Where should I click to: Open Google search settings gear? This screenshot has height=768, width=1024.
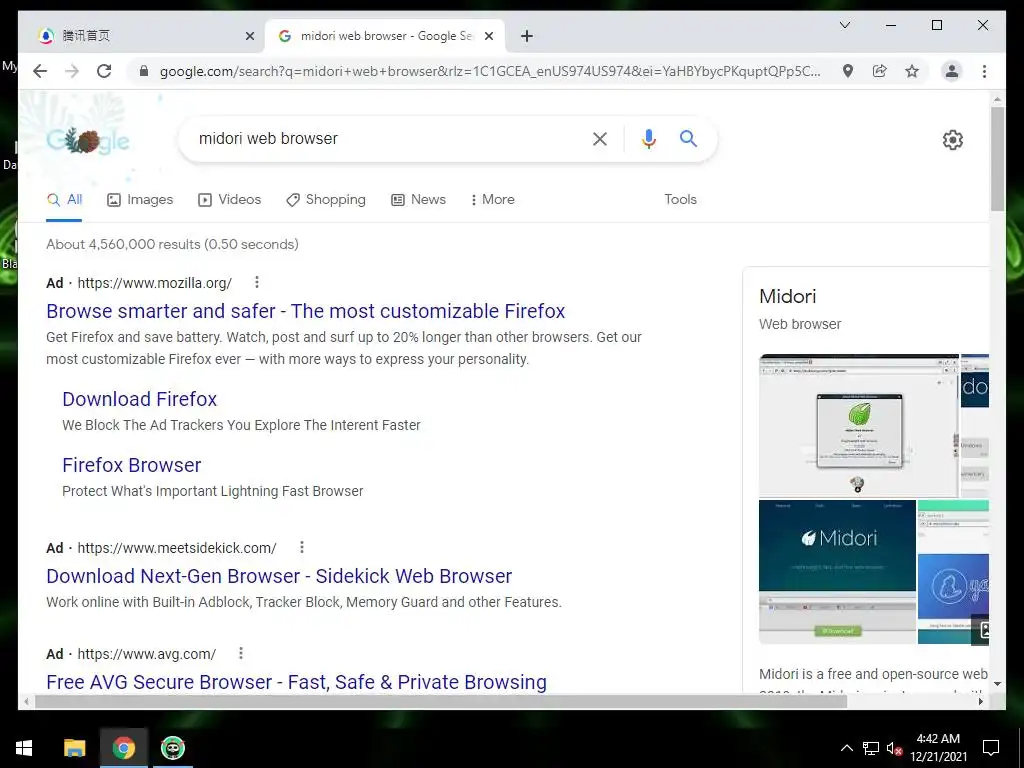953,140
